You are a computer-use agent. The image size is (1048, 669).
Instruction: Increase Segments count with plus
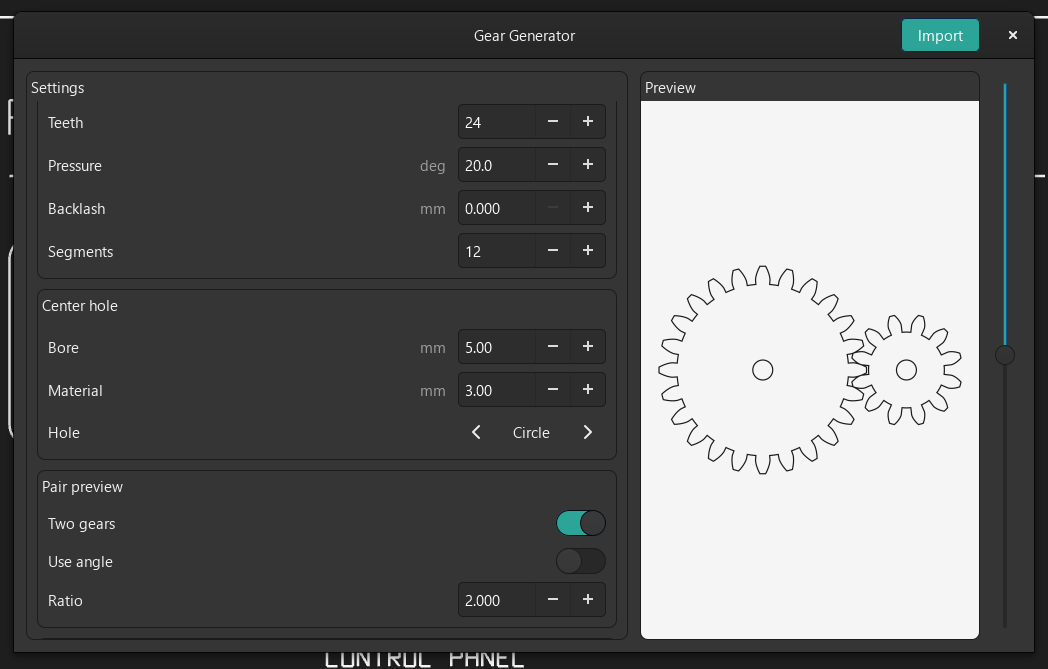click(x=587, y=251)
